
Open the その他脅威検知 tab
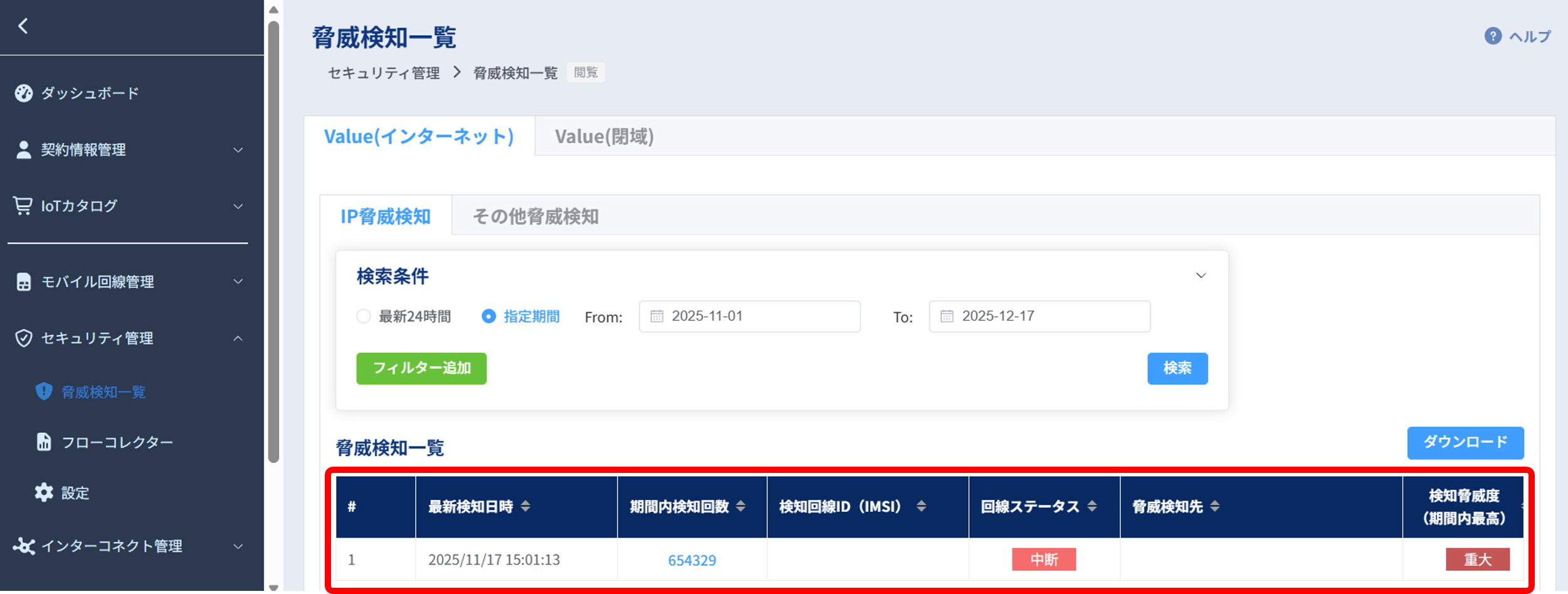coord(537,216)
